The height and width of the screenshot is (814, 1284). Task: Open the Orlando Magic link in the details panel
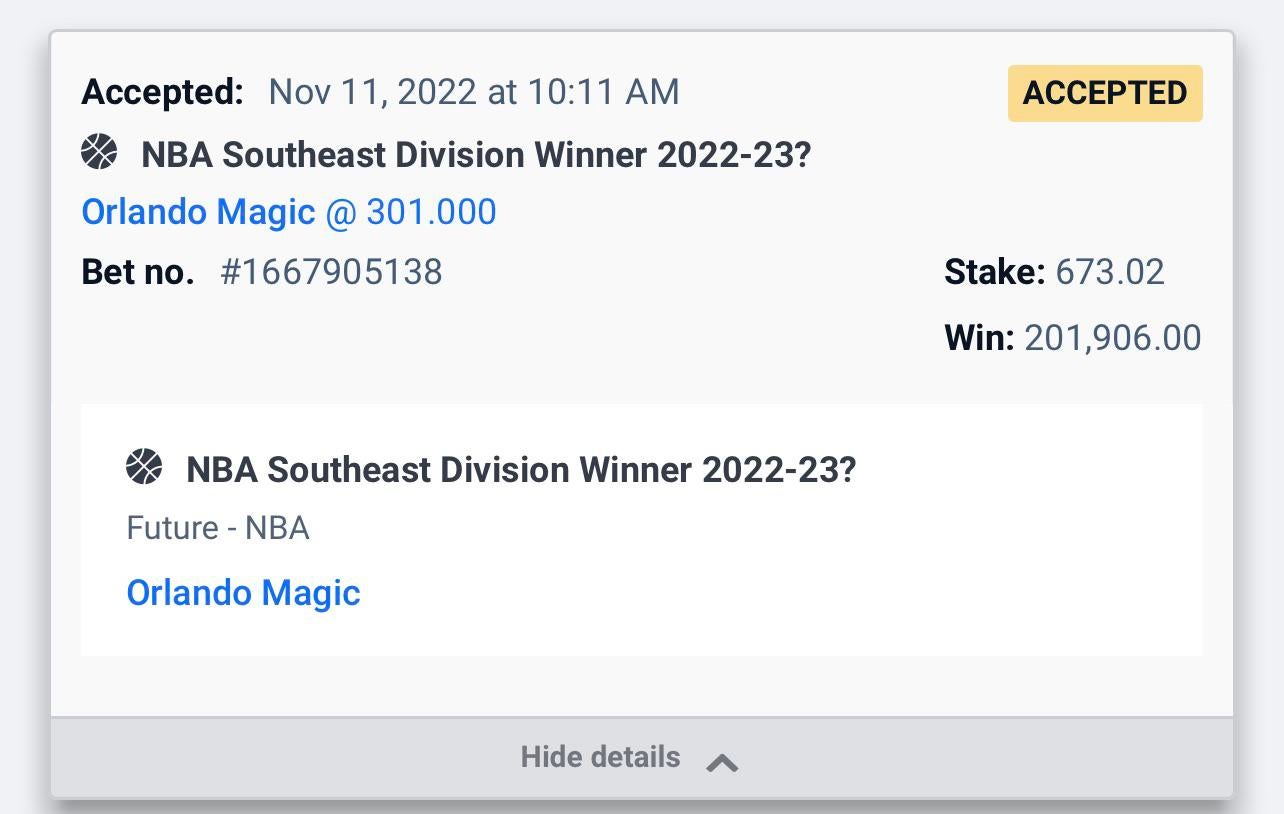click(x=243, y=592)
